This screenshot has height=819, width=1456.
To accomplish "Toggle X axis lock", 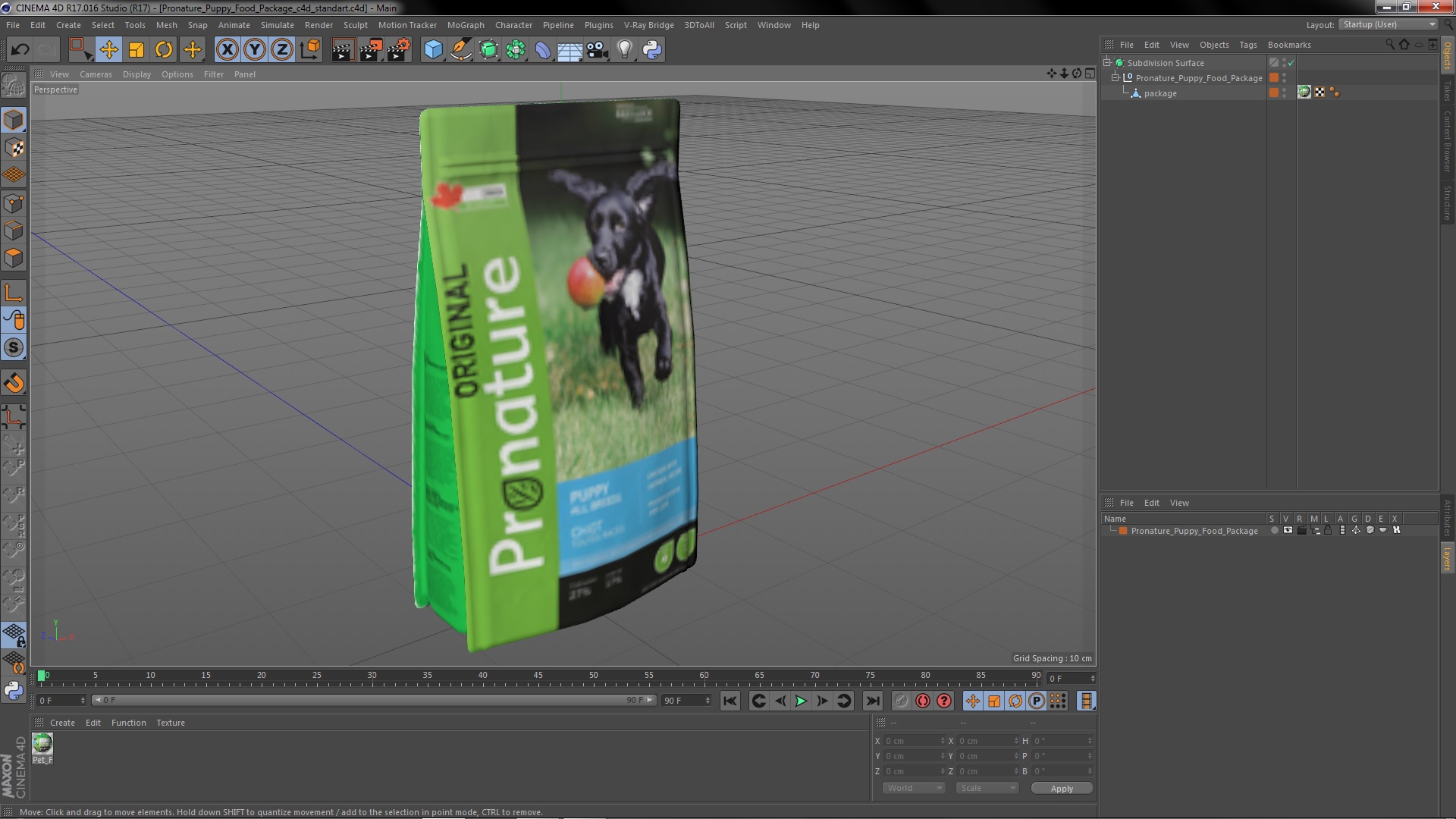I will [227, 50].
